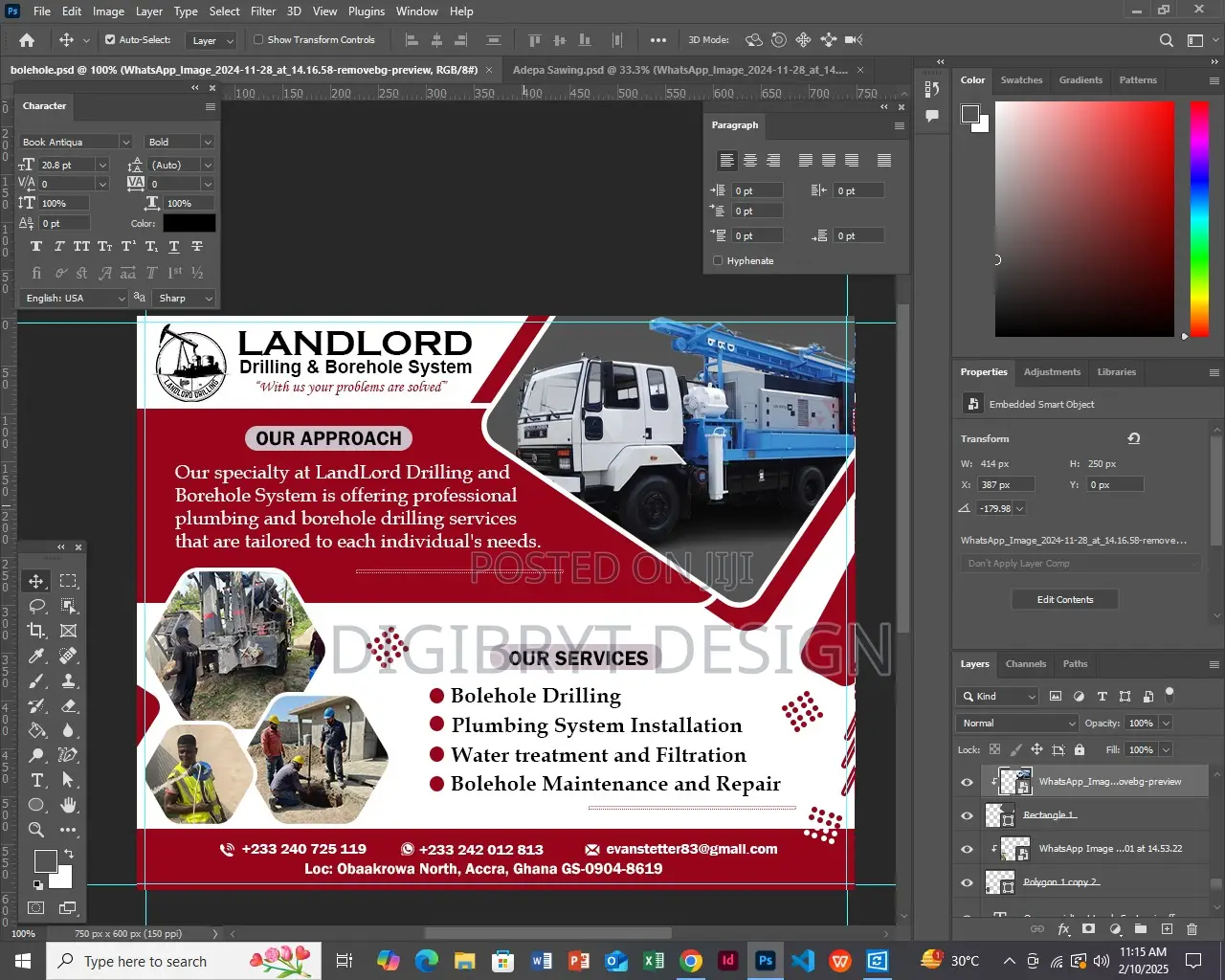1225x980 pixels.
Task: Click the Edit Contents button
Action: (x=1065, y=599)
